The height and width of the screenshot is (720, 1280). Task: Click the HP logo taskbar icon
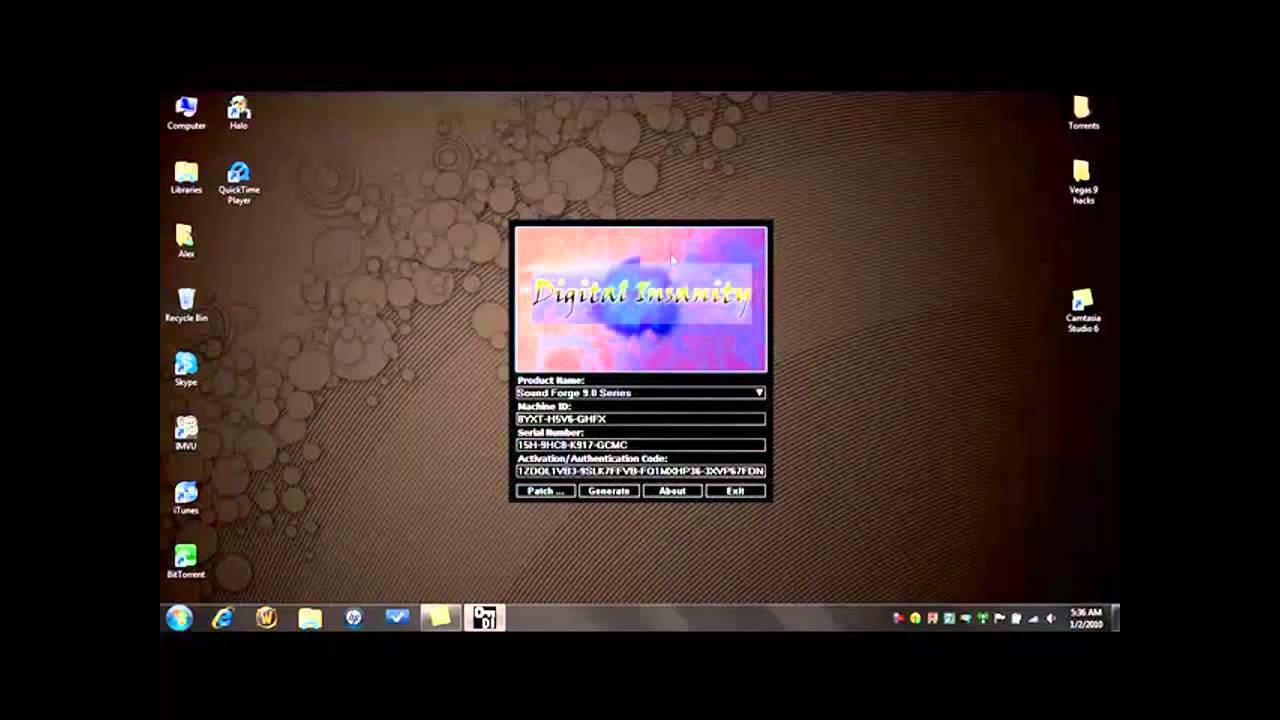(353, 618)
